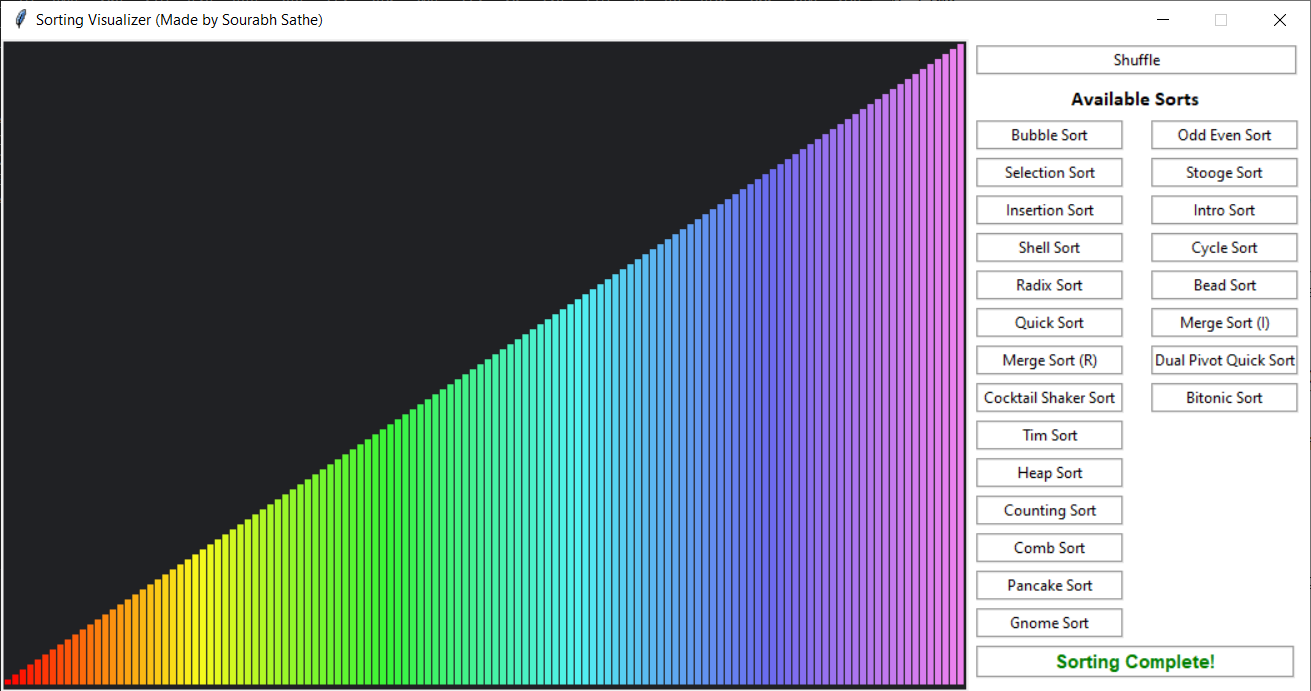Begin Cycle Sort
This screenshot has height=691, width=1311.
pos(1224,247)
